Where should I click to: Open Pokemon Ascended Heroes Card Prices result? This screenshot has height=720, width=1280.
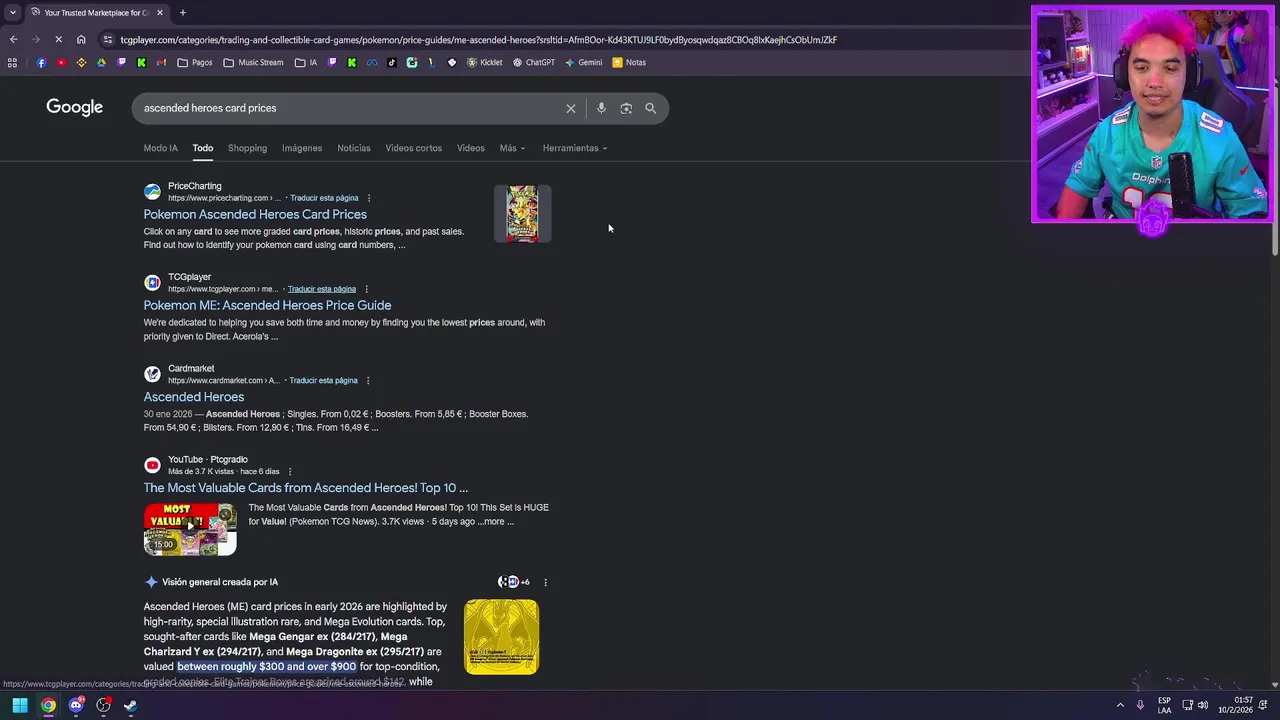[x=255, y=214]
